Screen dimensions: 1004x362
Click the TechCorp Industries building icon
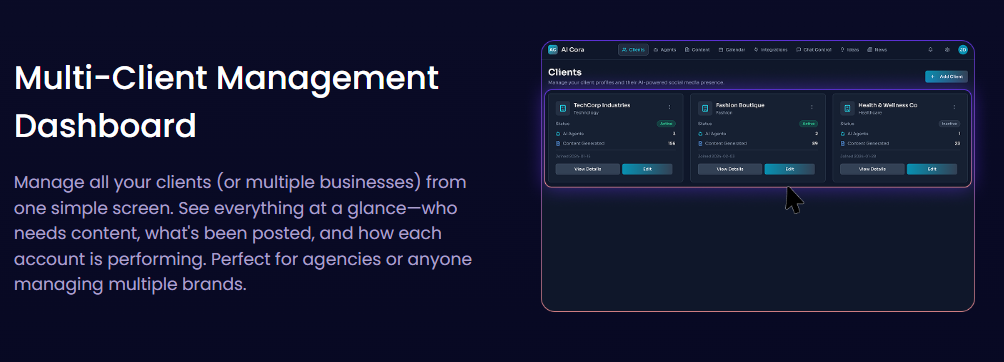coord(563,108)
